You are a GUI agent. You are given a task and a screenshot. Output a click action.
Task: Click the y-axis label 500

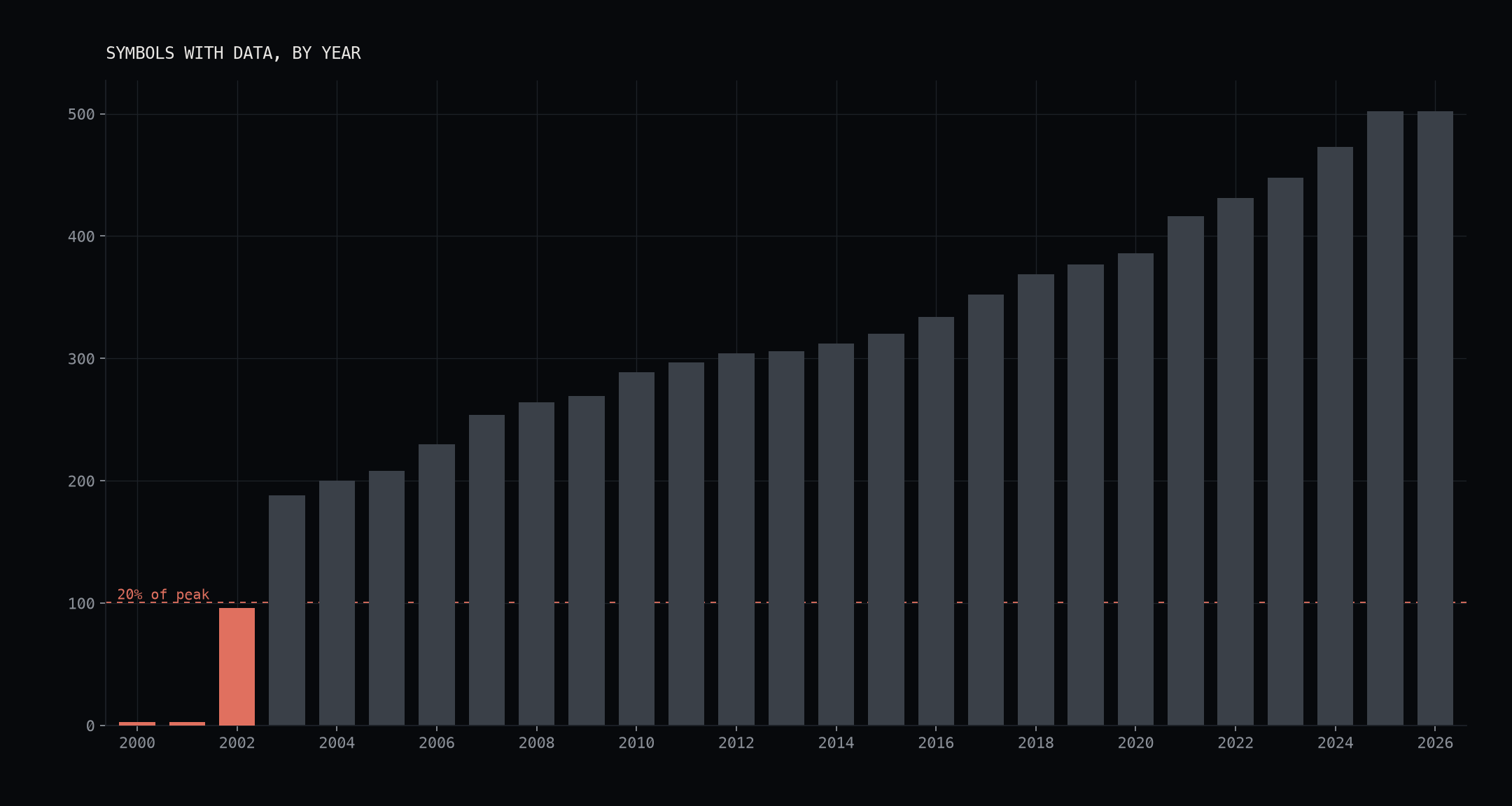[81, 114]
